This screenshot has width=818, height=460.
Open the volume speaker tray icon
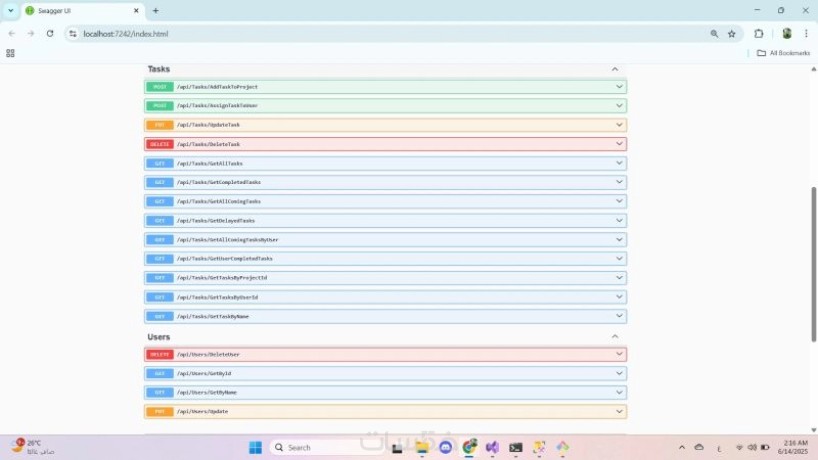[x=752, y=447]
